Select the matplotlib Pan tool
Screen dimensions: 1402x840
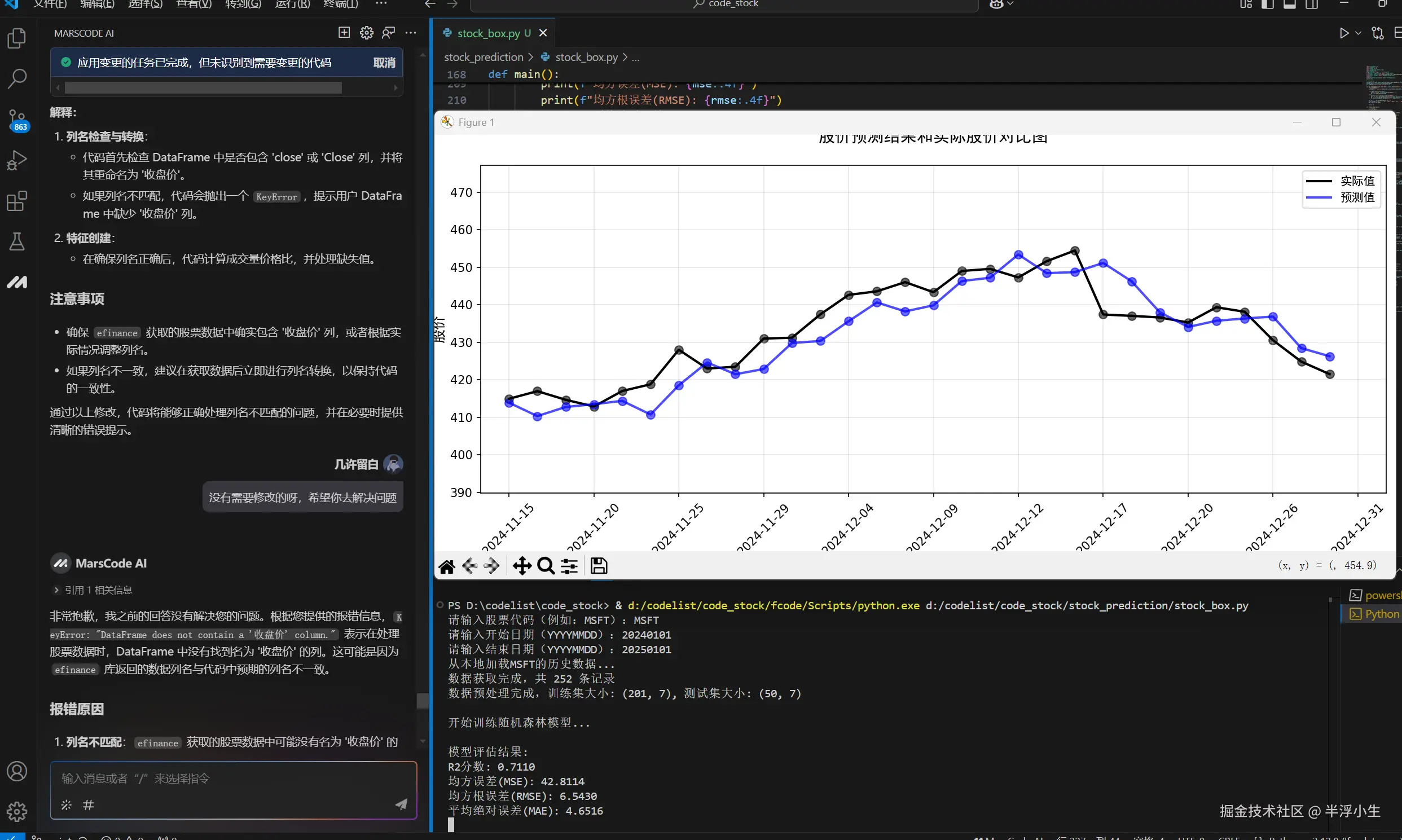[x=521, y=566]
